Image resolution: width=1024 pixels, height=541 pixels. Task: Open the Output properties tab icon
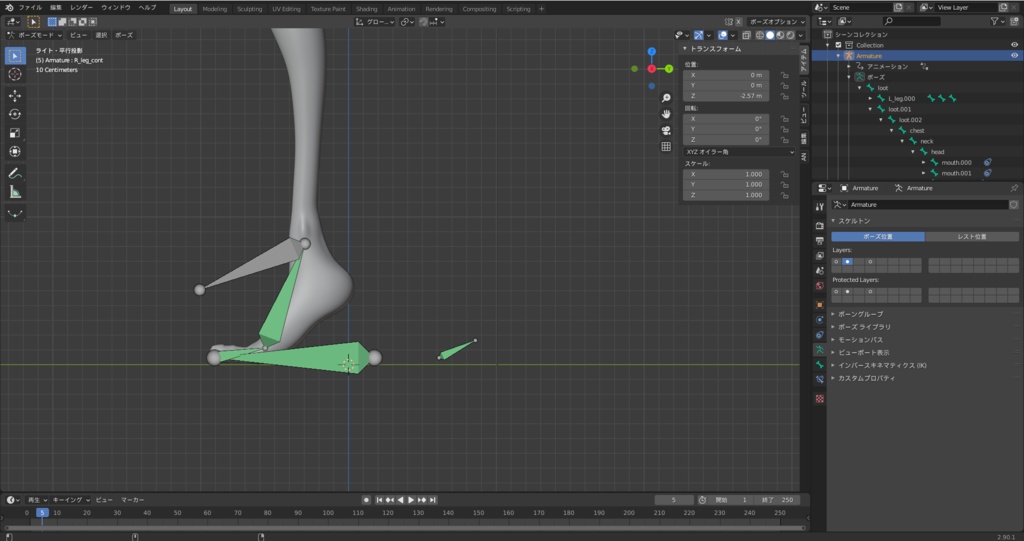[x=820, y=241]
